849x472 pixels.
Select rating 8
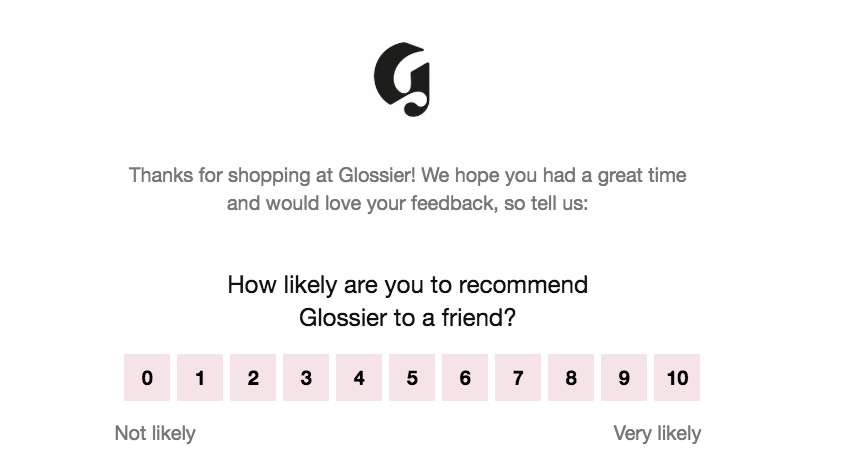pos(571,378)
